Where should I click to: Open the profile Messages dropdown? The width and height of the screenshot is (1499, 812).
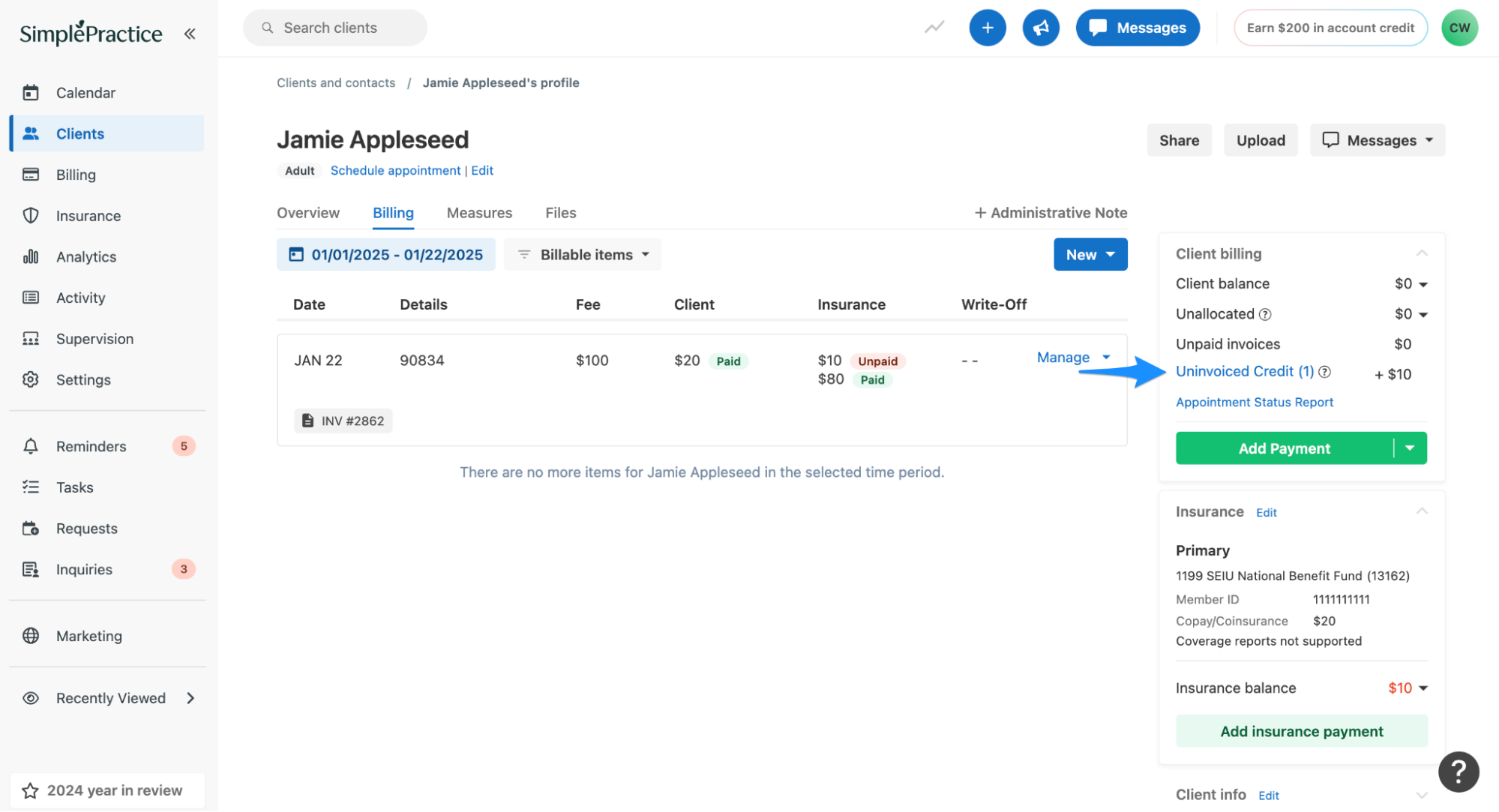click(x=1378, y=140)
